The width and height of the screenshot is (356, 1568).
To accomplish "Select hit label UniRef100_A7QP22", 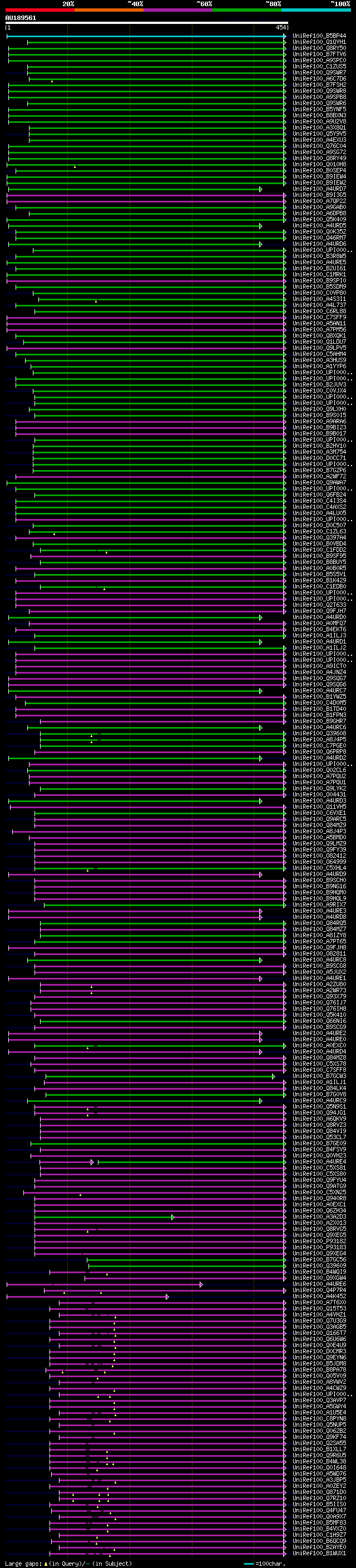I will (x=319, y=201).
